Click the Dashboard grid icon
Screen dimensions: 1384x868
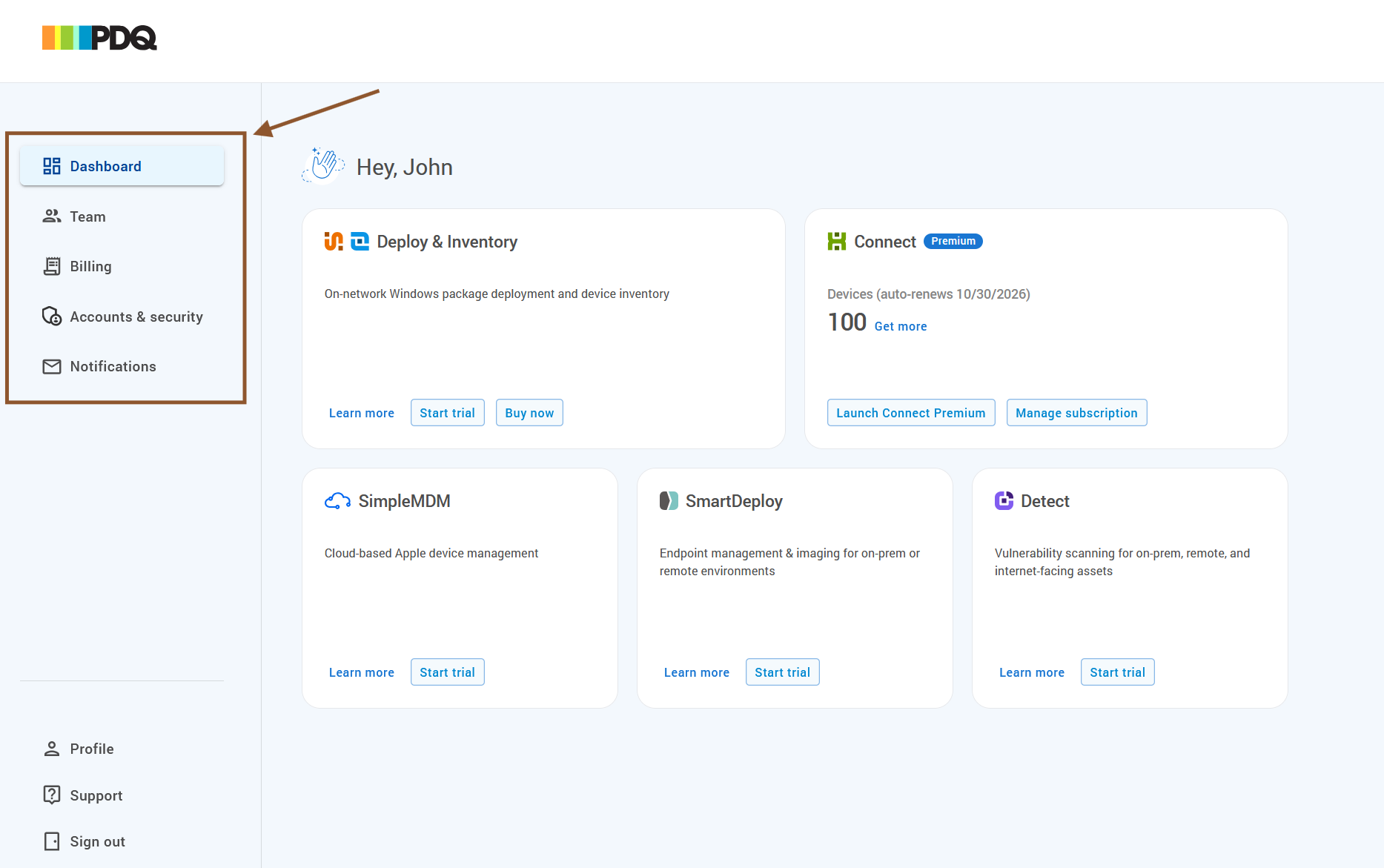pyautogui.click(x=52, y=166)
